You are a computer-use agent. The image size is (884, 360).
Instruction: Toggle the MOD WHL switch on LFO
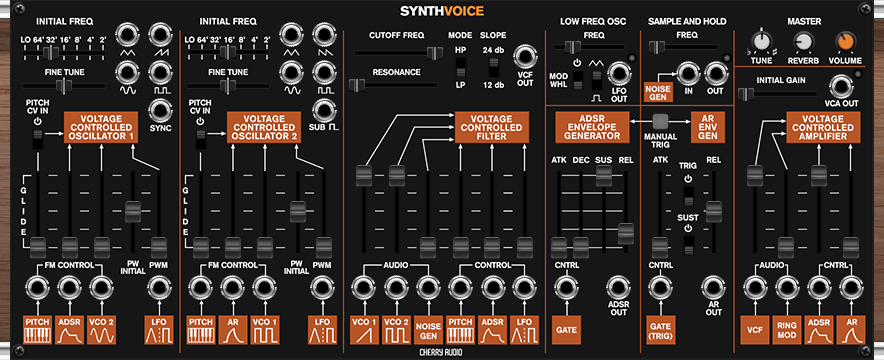tap(577, 81)
